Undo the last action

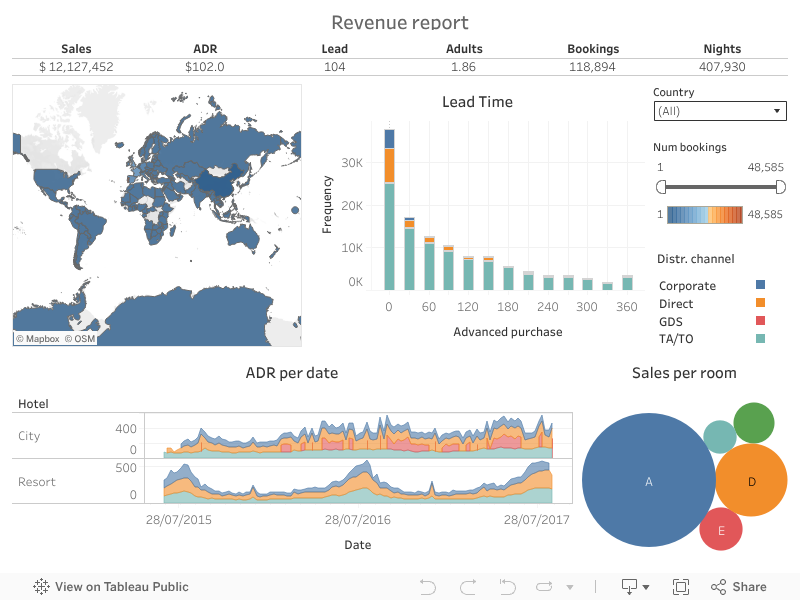(x=428, y=587)
